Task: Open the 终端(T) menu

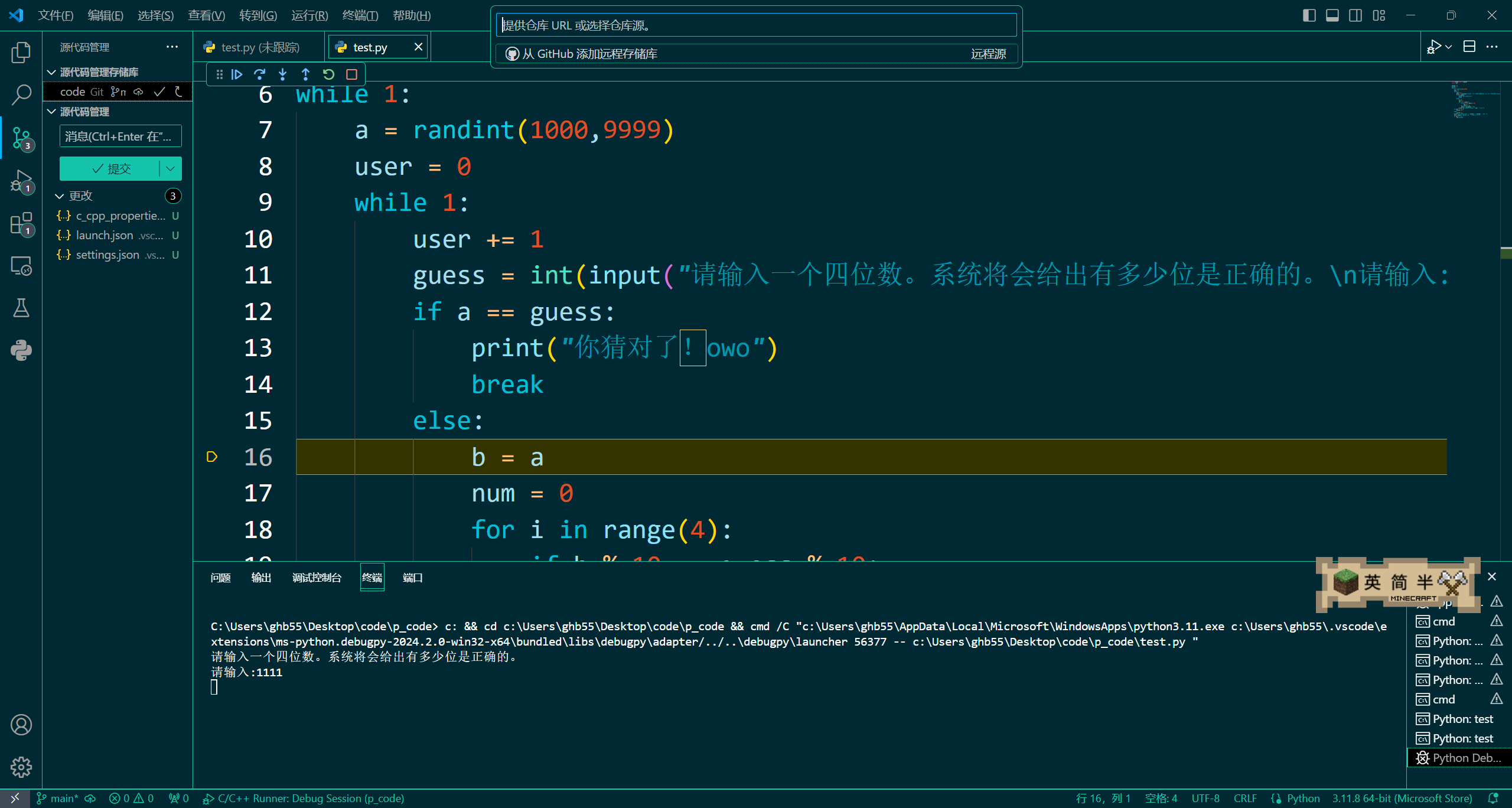Action: [x=360, y=15]
